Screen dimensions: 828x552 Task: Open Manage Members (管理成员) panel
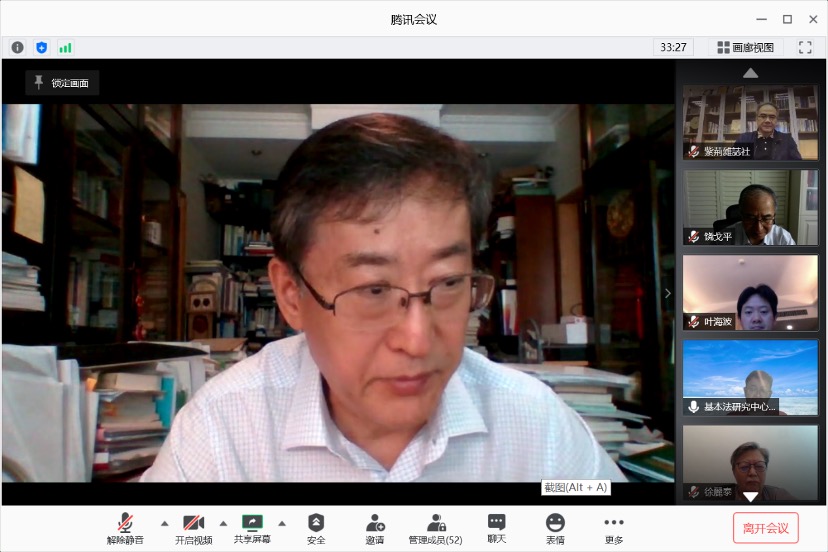coord(435,527)
